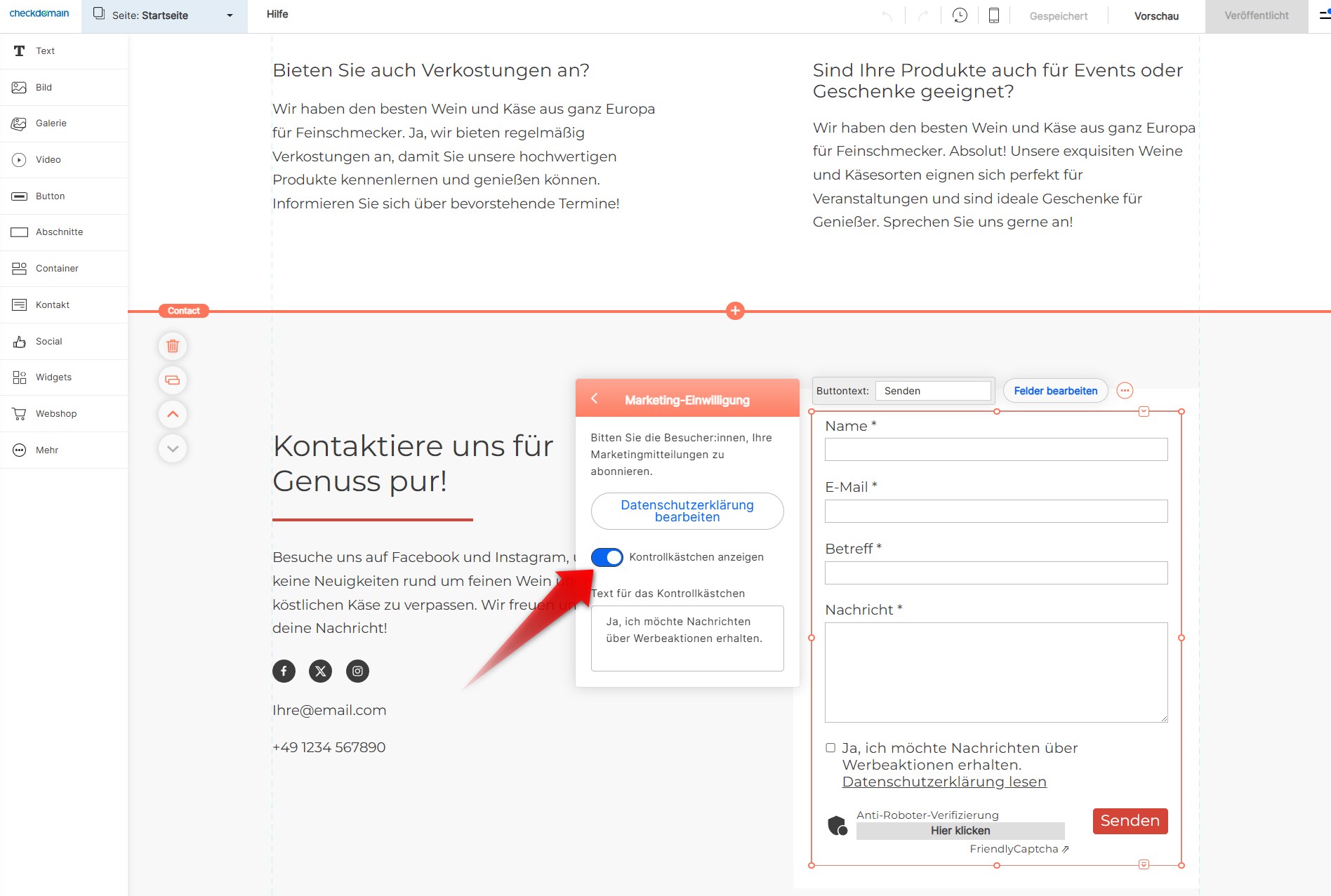This screenshot has width=1331, height=896.
Task: Click the section layout icon below trash
Action: [x=173, y=380]
